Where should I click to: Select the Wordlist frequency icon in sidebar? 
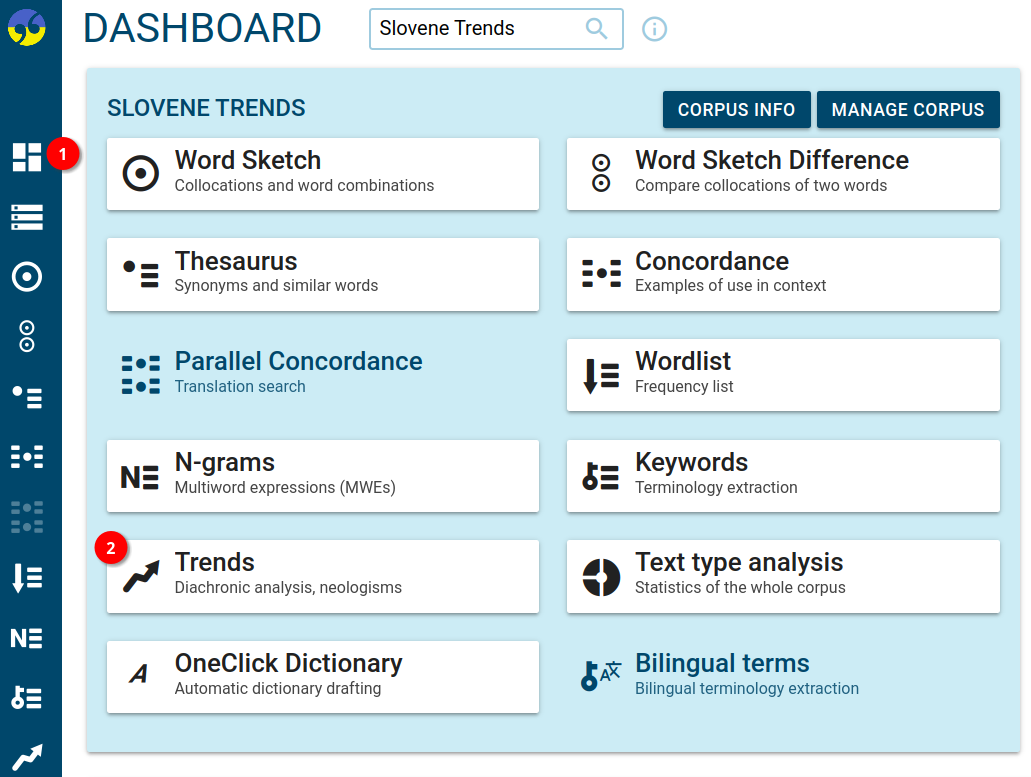[28, 577]
